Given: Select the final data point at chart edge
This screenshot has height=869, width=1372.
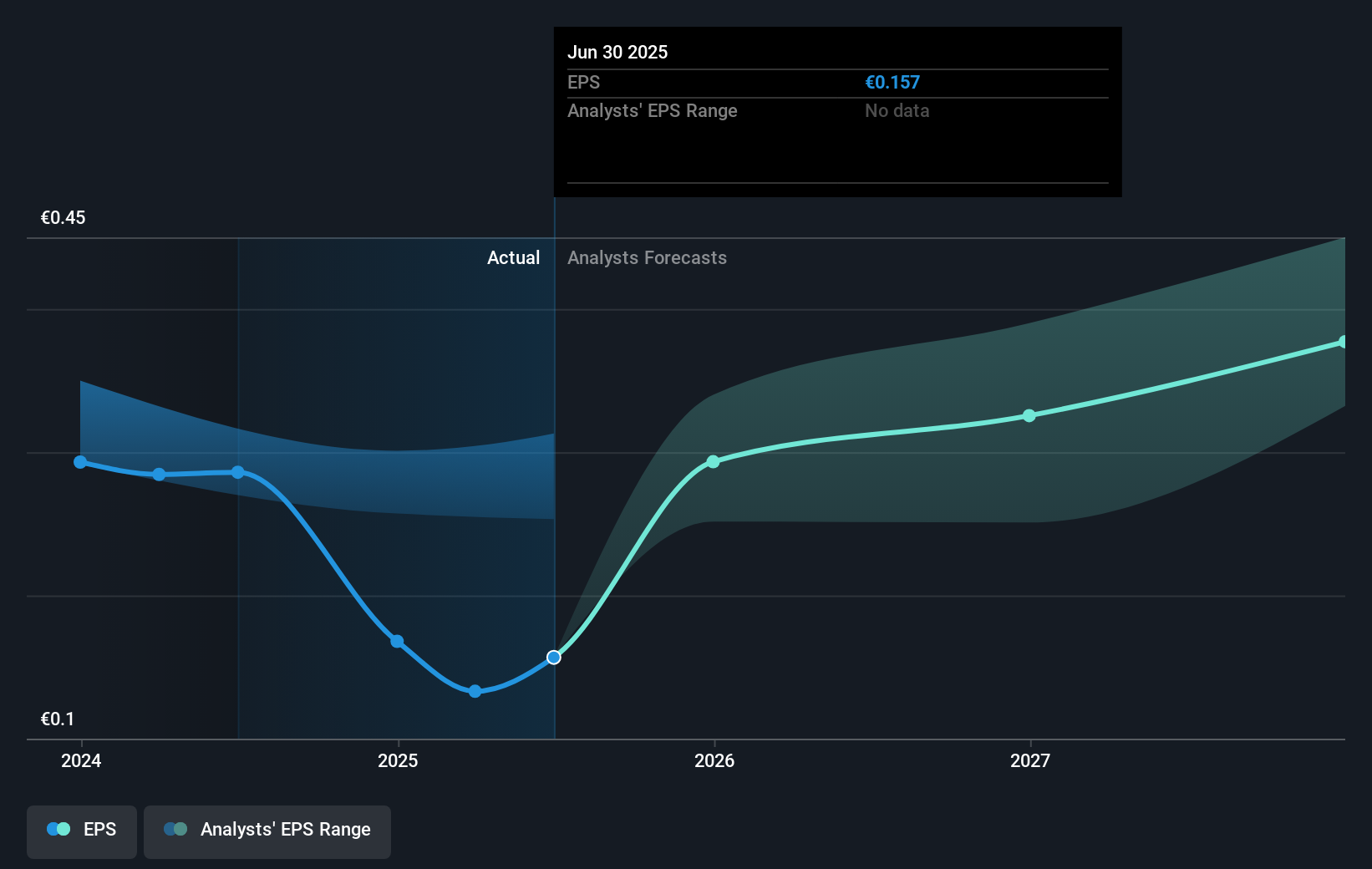Looking at the screenshot, I should [x=1343, y=341].
